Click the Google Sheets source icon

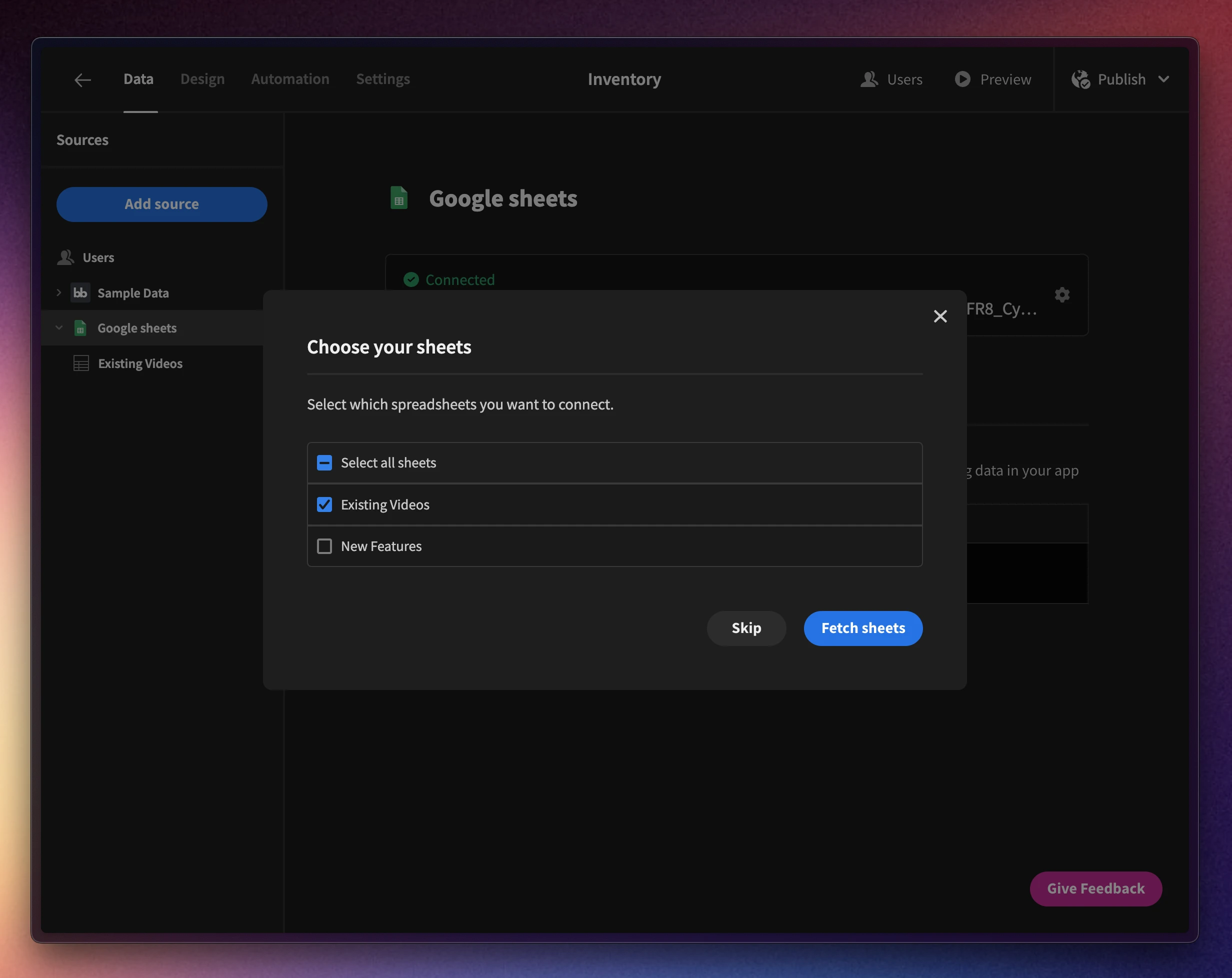click(x=80, y=327)
